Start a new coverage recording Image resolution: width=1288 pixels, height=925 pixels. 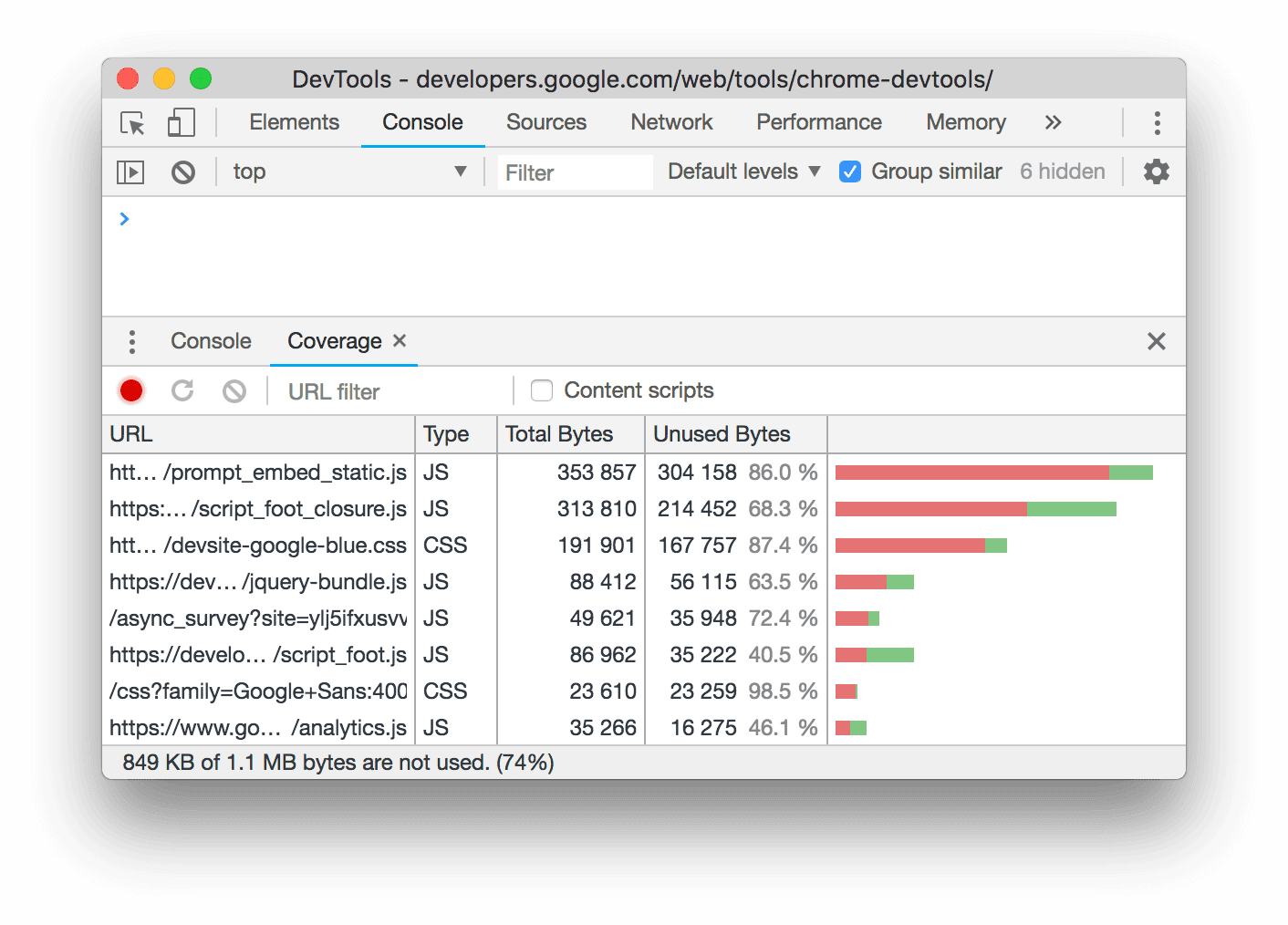pos(130,390)
